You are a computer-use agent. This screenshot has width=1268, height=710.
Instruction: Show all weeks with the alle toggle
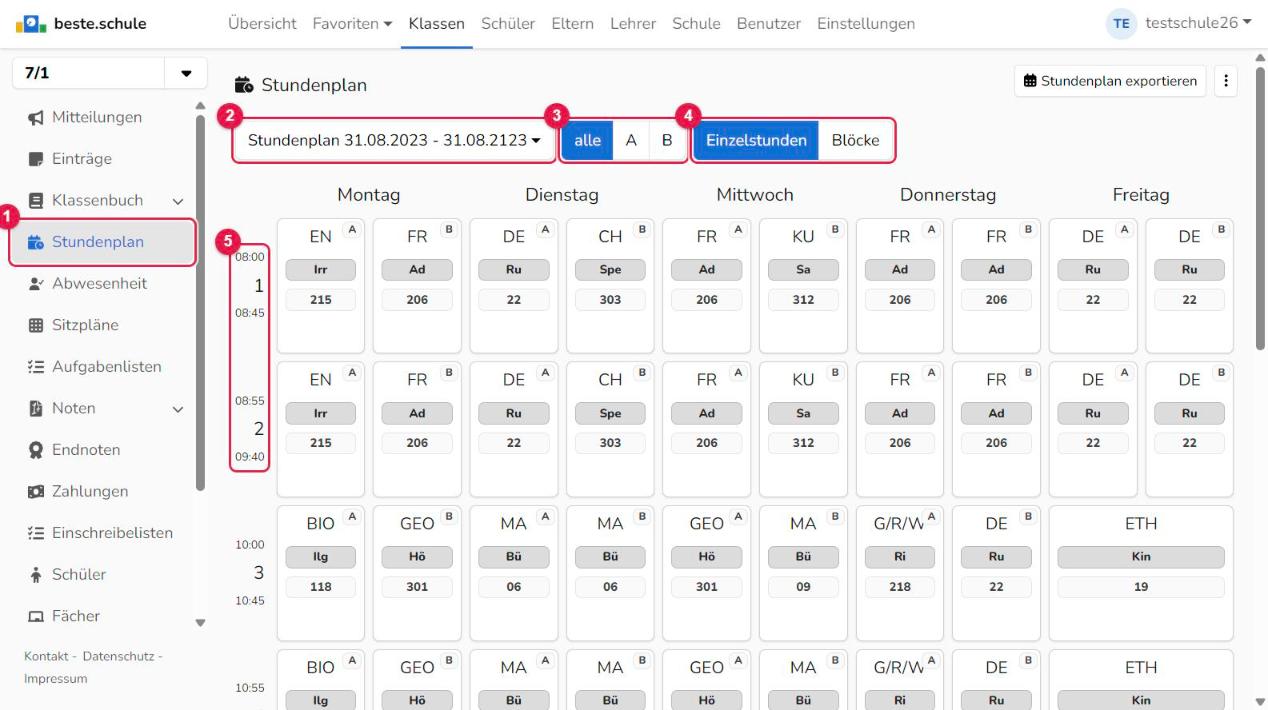coord(588,141)
